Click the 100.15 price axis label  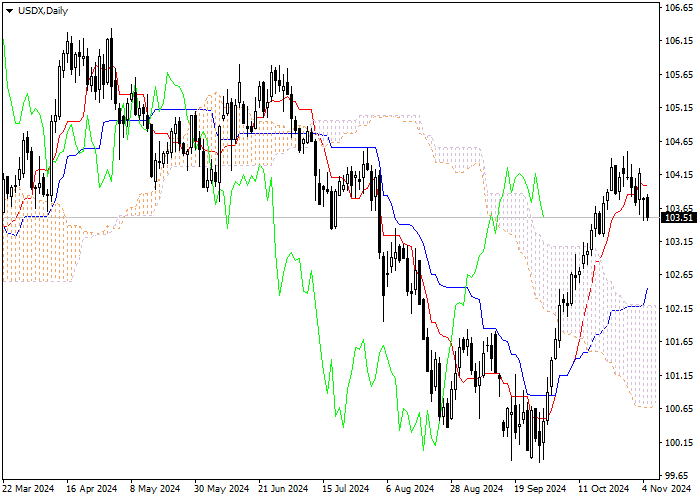point(679,442)
